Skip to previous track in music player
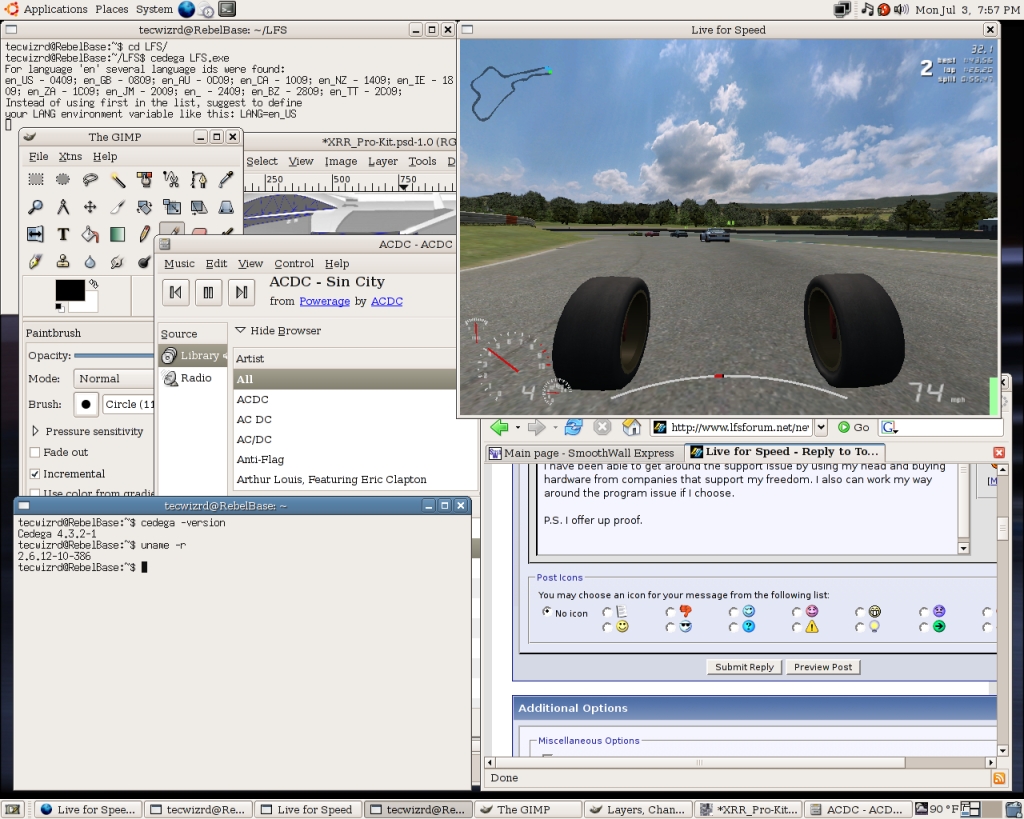Image resolution: width=1024 pixels, height=819 pixels. (176, 292)
